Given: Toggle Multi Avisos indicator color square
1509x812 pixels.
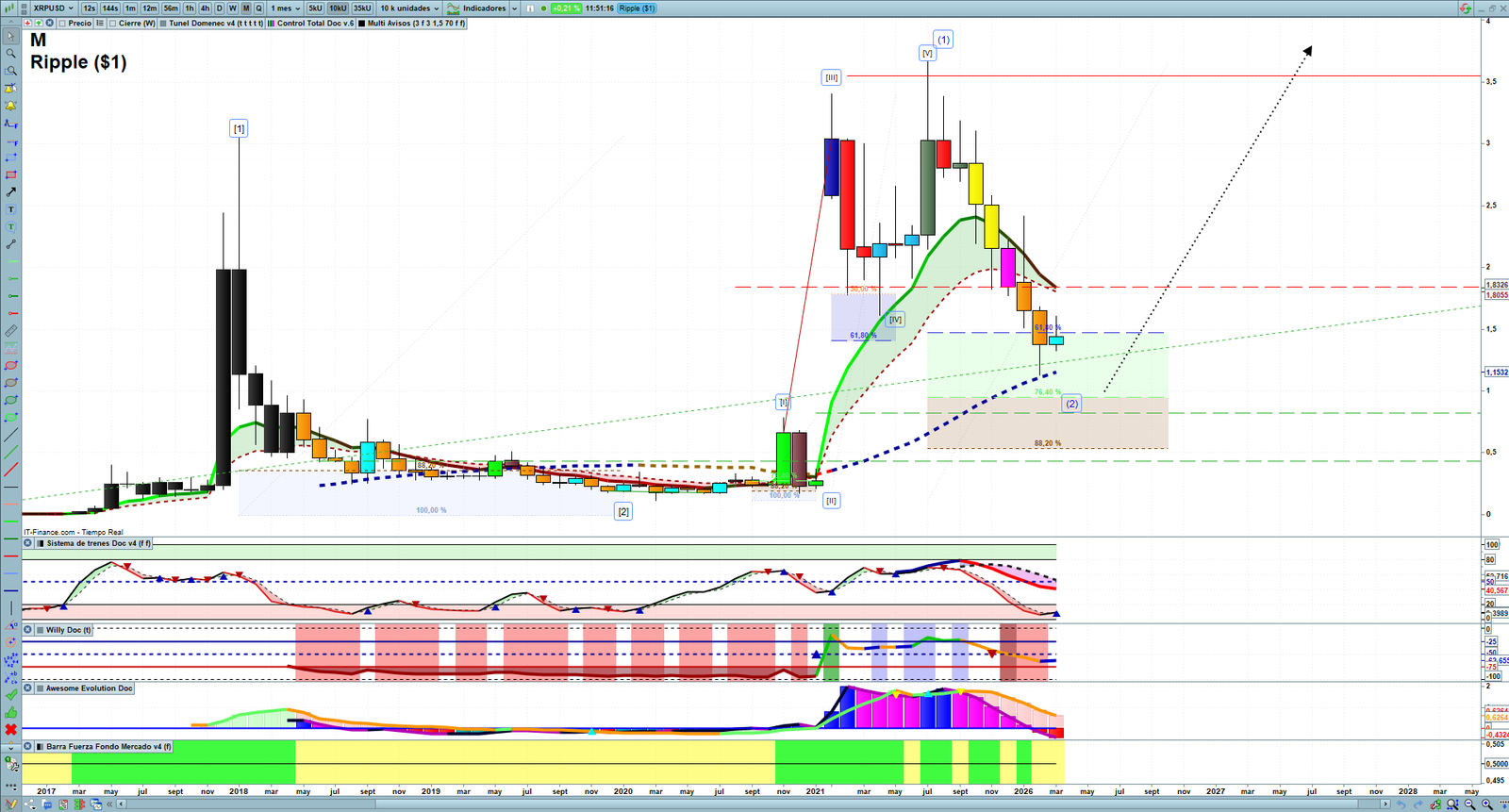Looking at the screenshot, I should point(362,24).
